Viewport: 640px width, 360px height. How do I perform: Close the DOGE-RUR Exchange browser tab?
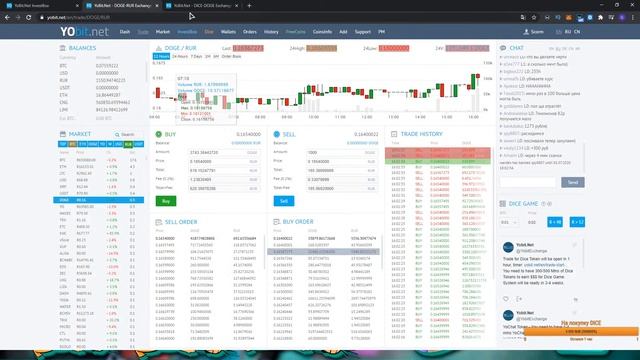tap(157, 6)
